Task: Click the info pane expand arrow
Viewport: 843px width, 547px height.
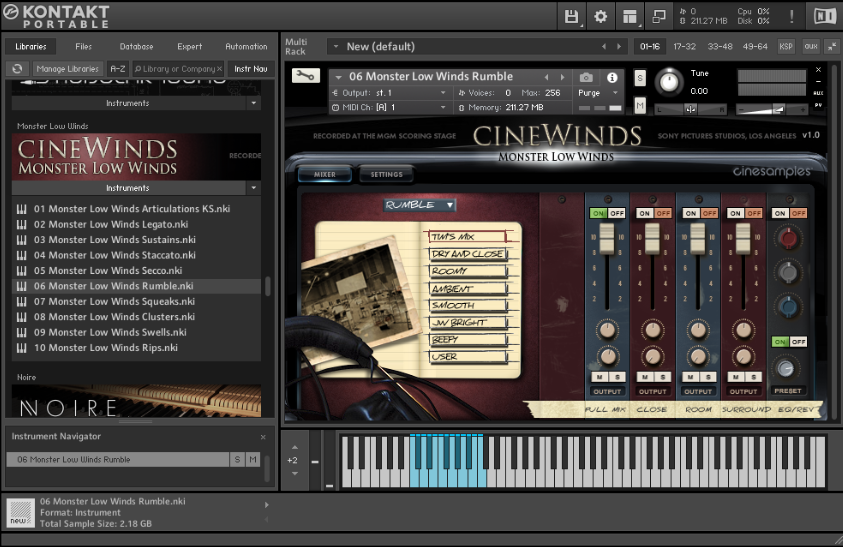Action: point(266,505)
